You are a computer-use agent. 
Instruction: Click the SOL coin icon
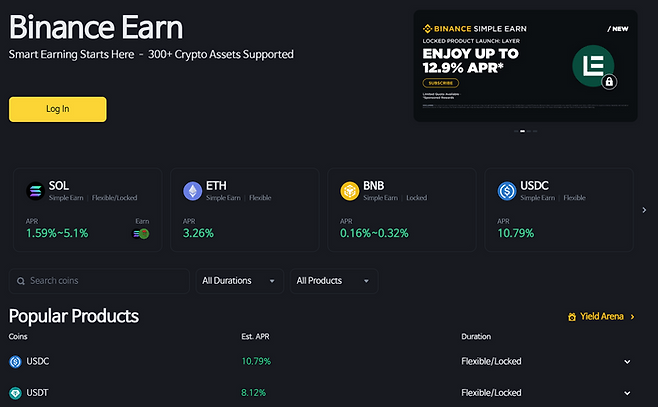click(x=36, y=190)
